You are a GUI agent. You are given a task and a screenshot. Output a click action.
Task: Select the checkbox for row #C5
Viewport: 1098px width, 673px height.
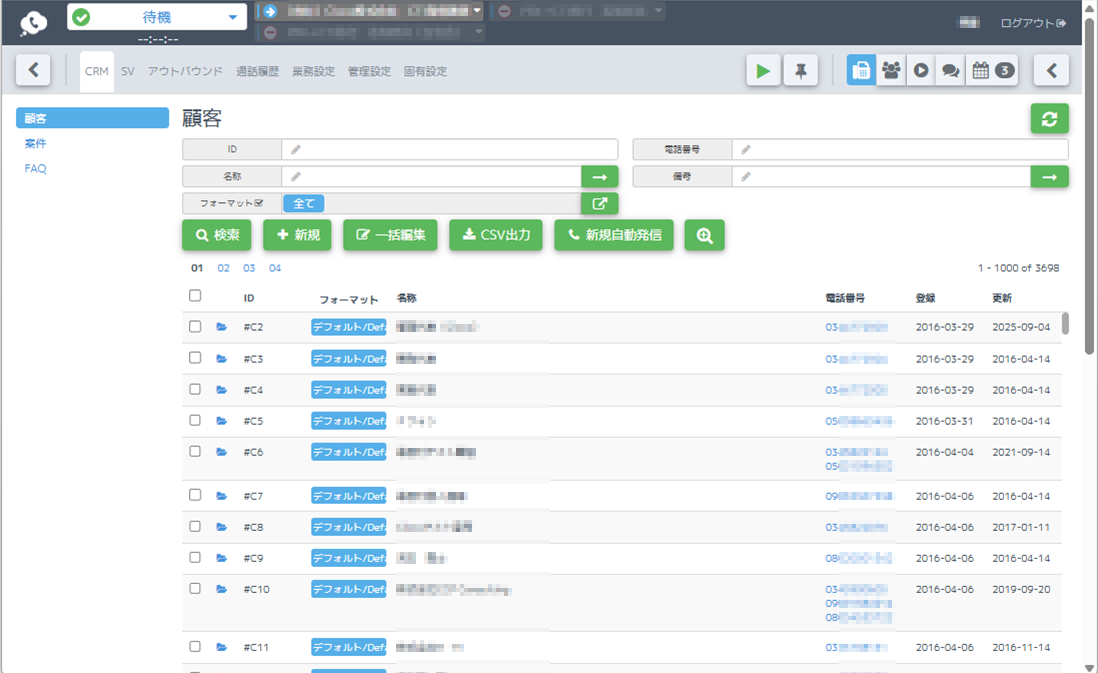(x=195, y=420)
